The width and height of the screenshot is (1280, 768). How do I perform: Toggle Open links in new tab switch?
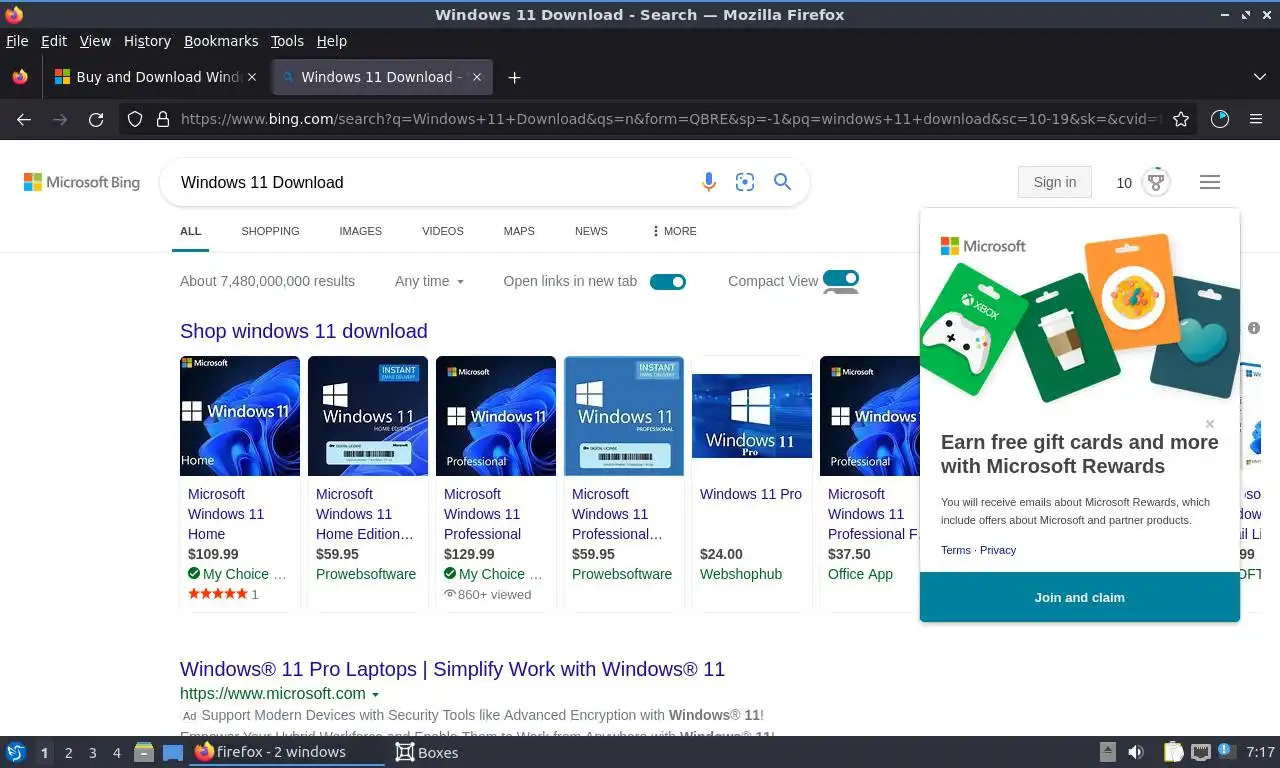(x=668, y=281)
